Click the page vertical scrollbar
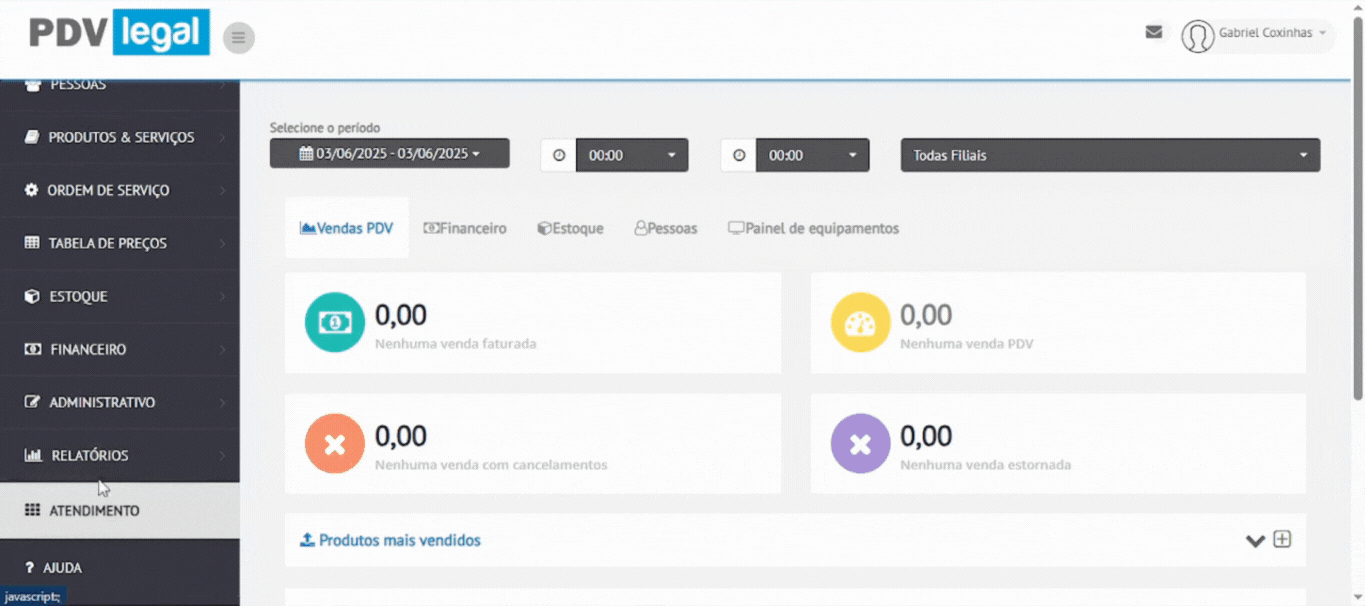Viewport: 1365px width, 606px height. (x=1357, y=220)
